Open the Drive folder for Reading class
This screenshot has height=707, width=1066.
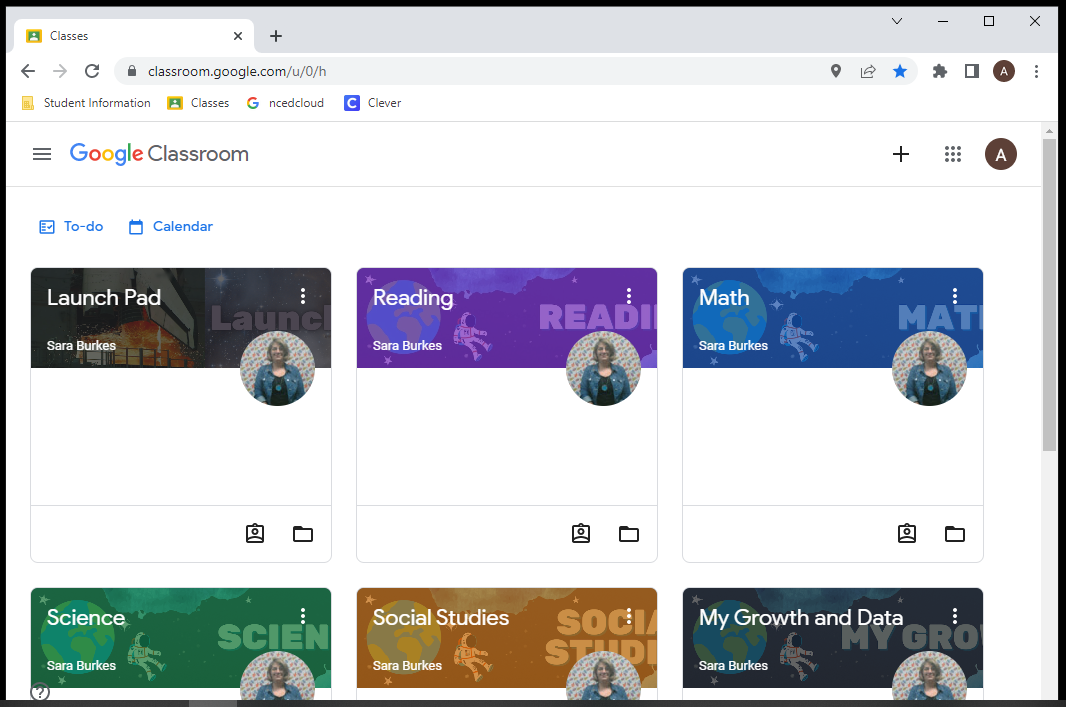tap(629, 534)
